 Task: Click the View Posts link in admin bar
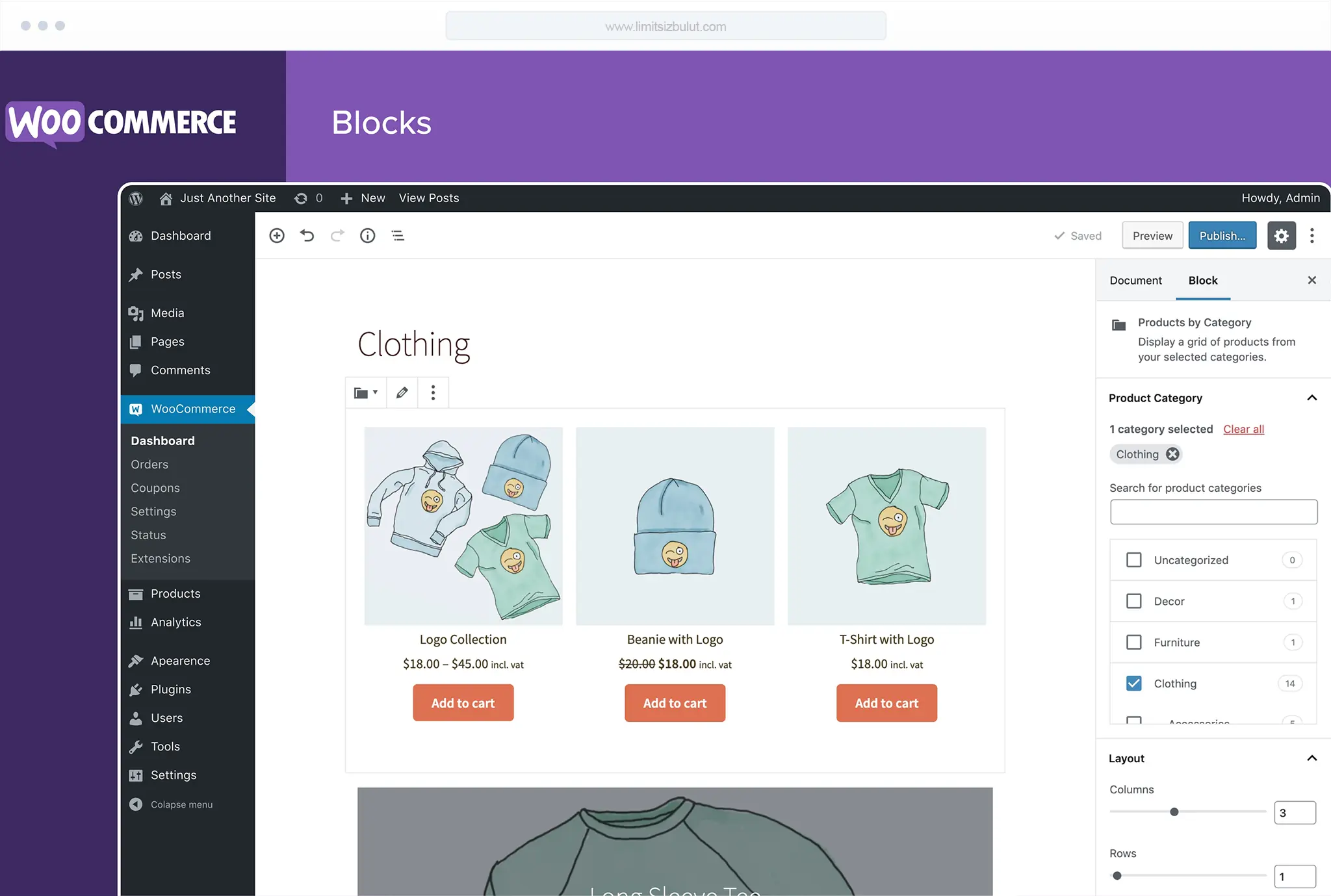(x=429, y=198)
